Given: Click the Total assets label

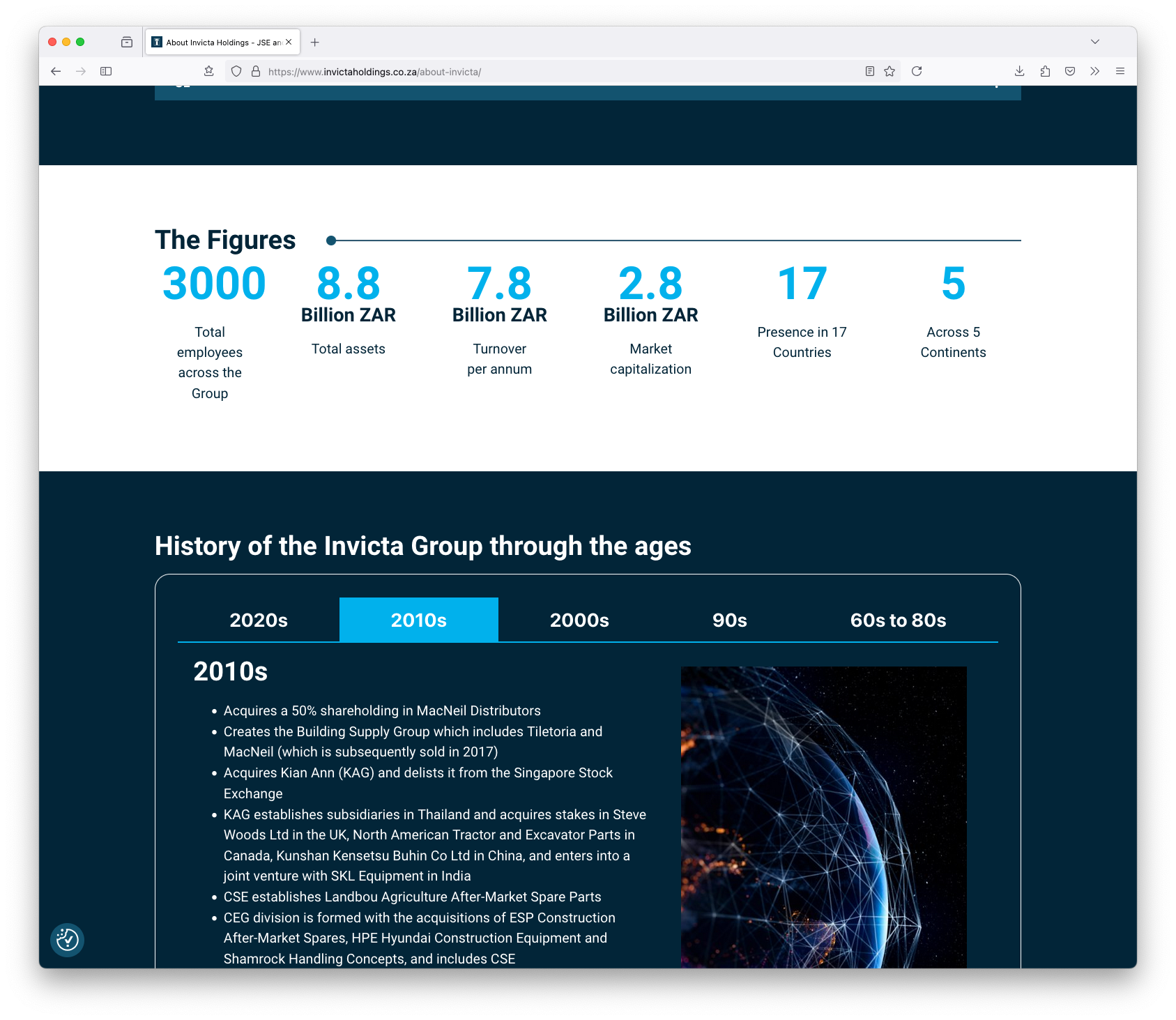Looking at the screenshot, I should tap(349, 349).
